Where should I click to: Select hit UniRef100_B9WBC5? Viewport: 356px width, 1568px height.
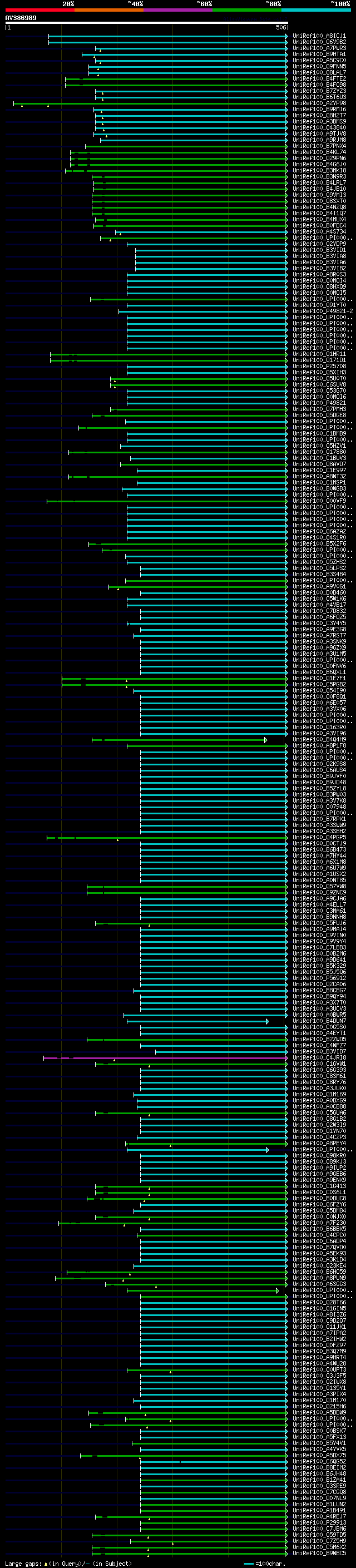[319, 1554]
